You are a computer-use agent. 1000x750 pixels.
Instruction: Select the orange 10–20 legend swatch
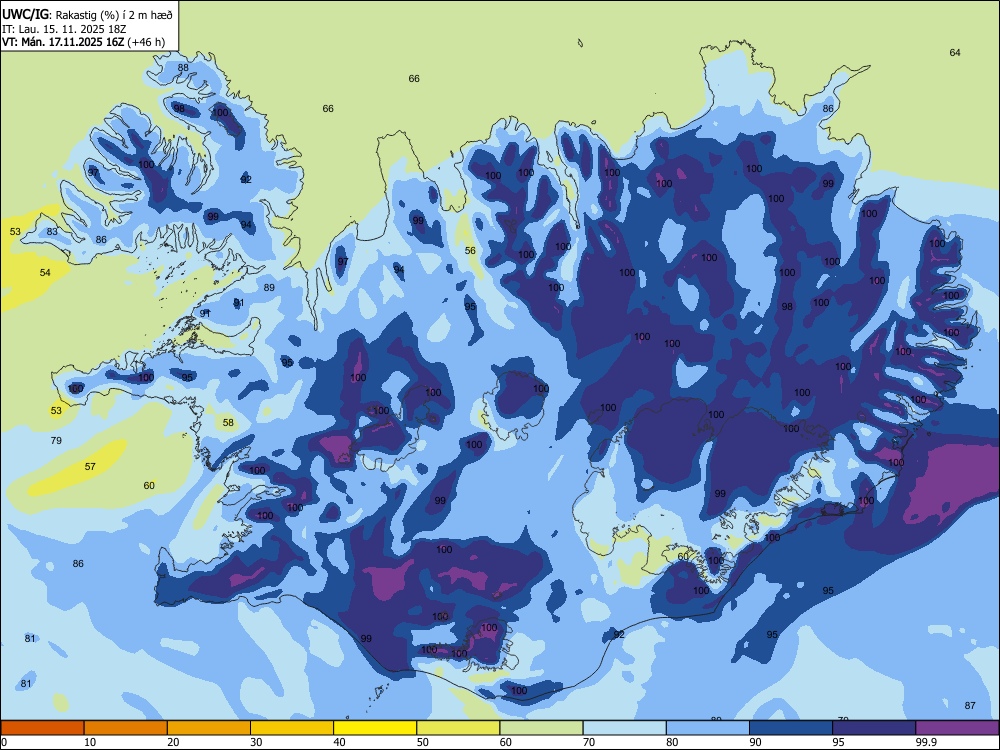point(126,728)
